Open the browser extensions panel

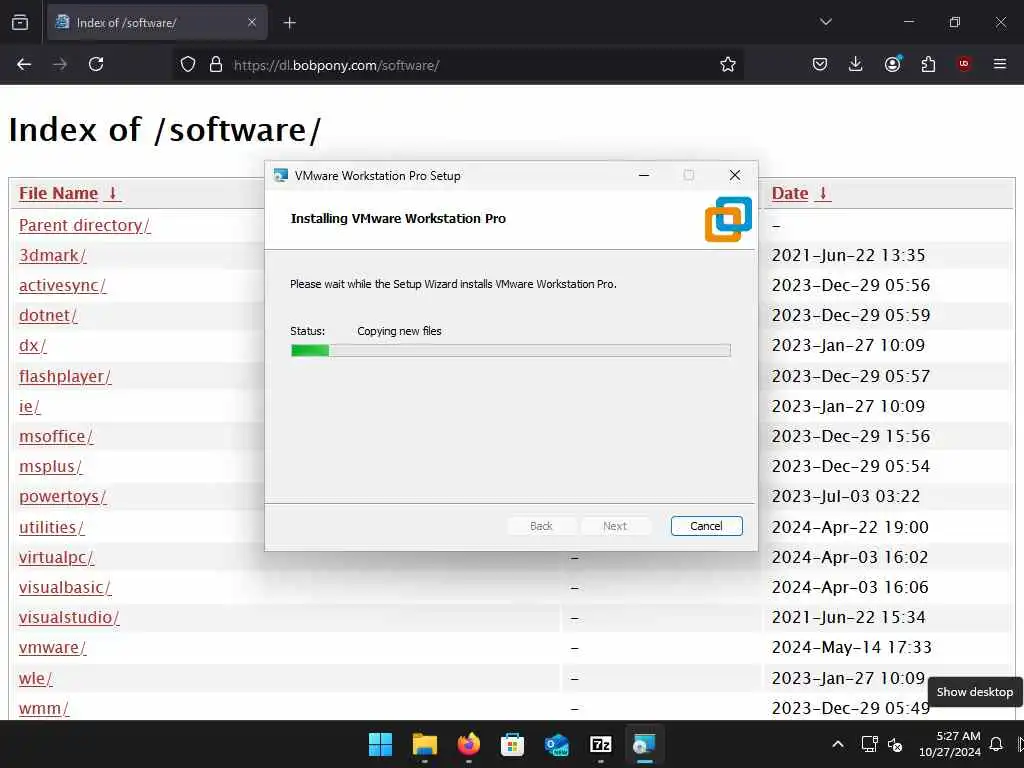tap(928, 64)
